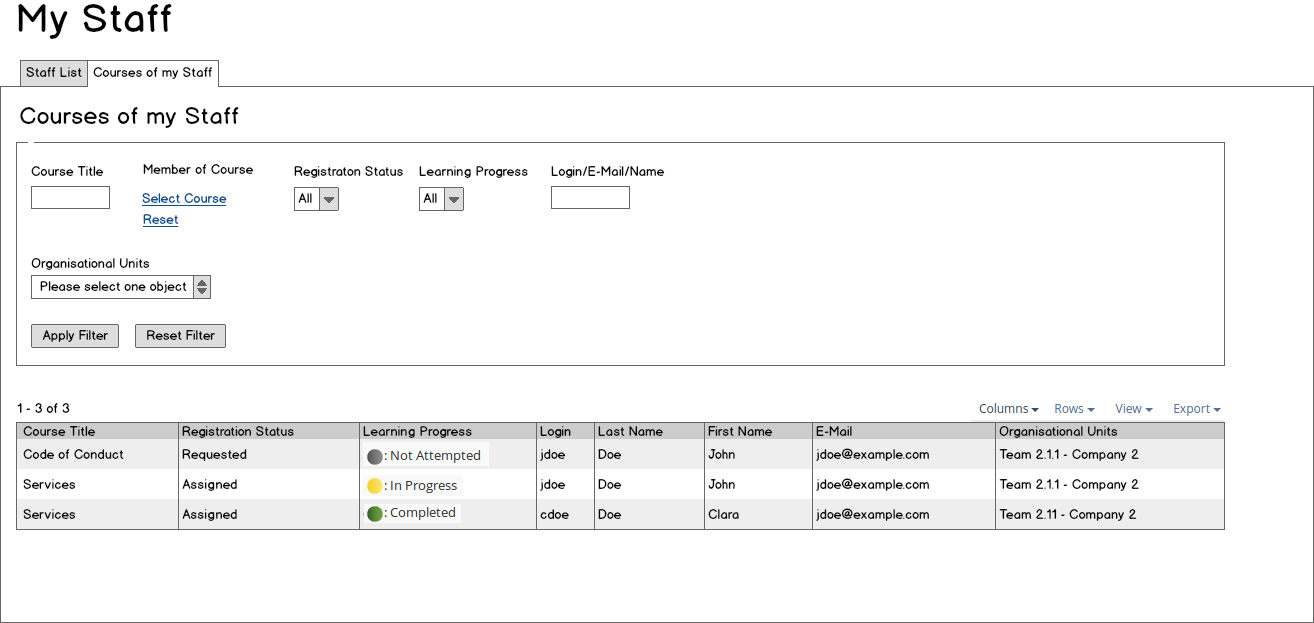
Task: Select the Courses of my Staff tab
Action: pos(153,73)
